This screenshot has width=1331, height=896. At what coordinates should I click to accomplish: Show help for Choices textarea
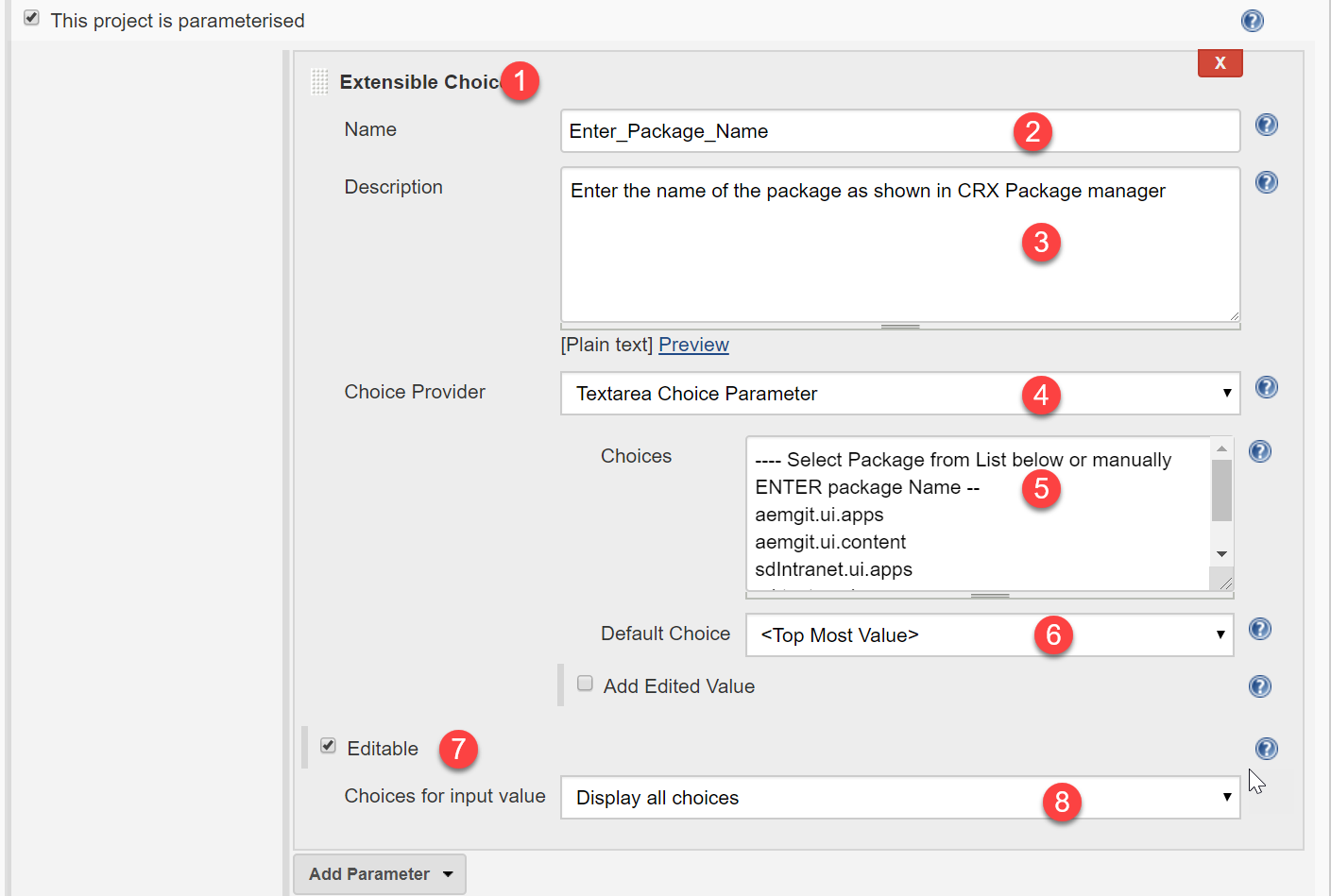click(1259, 451)
